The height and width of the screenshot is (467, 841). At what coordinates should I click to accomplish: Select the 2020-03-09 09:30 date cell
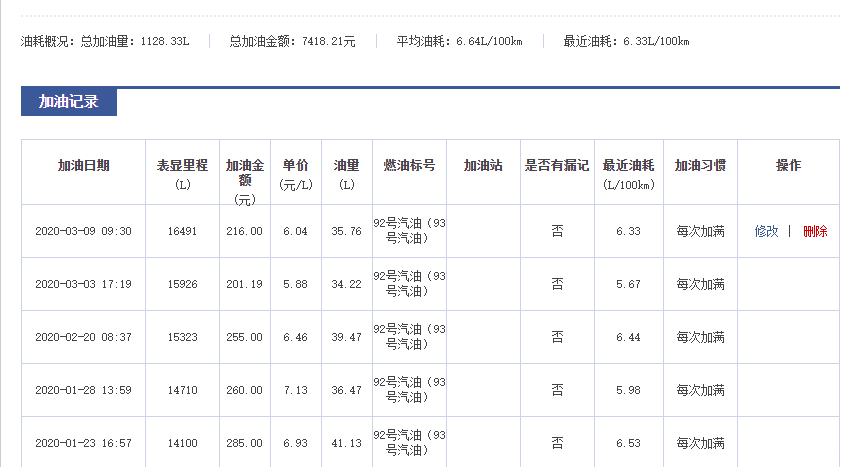point(83,231)
